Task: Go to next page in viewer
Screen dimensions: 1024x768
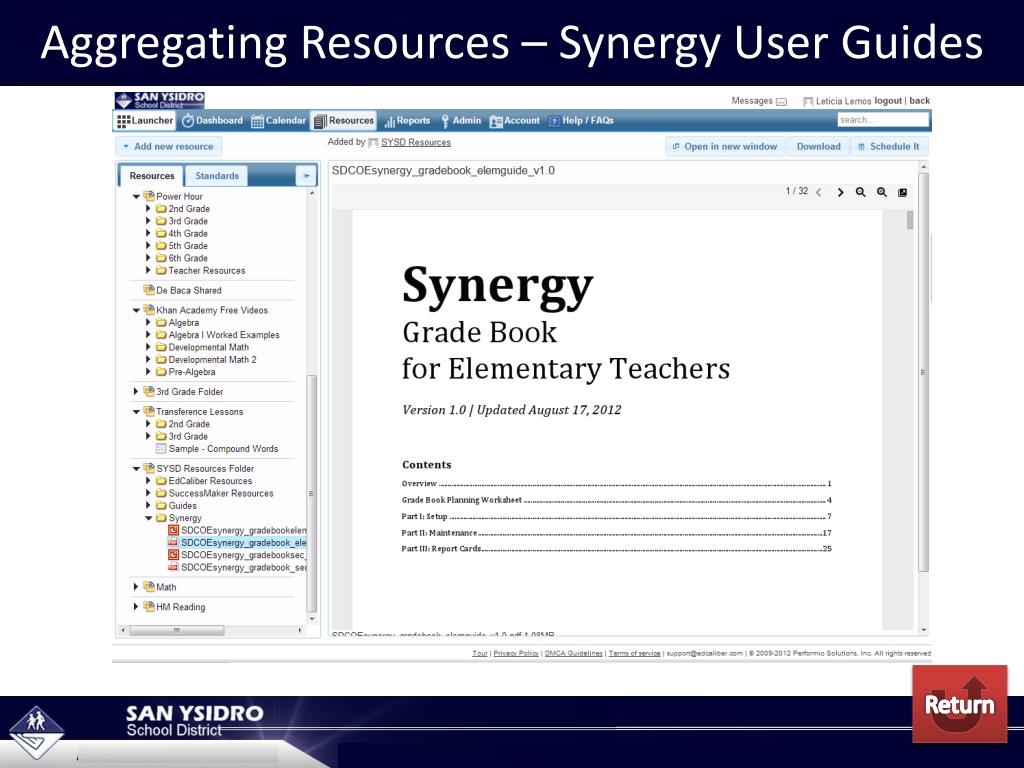Action: point(840,192)
